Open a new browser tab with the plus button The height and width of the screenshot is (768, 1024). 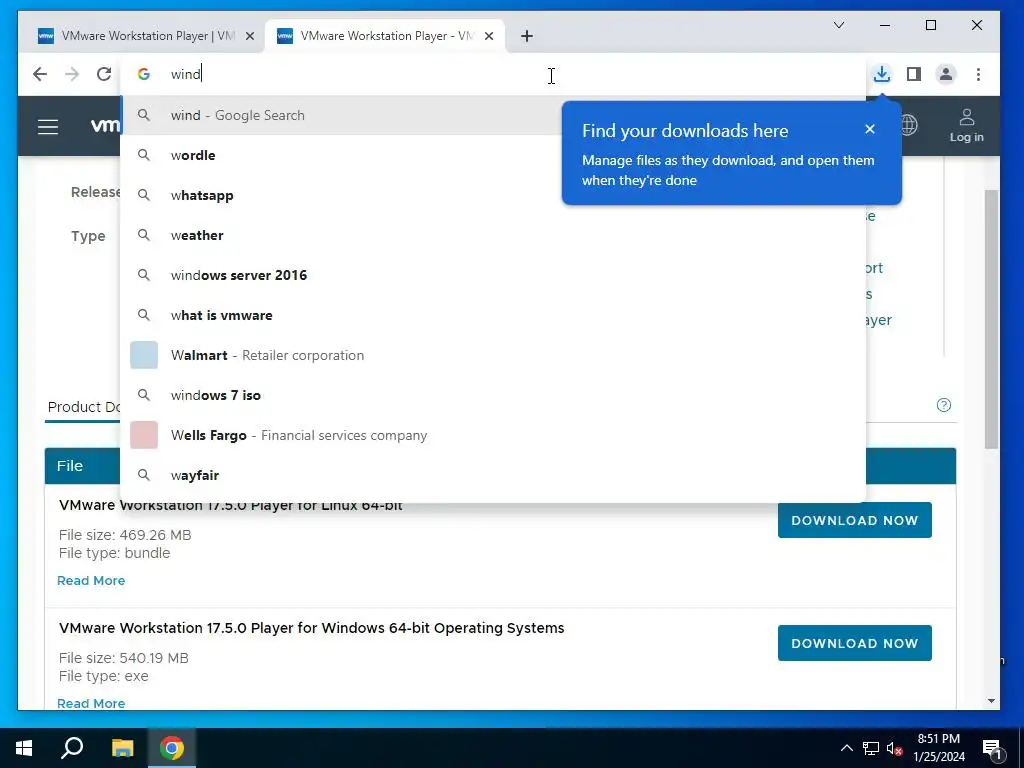click(x=527, y=36)
